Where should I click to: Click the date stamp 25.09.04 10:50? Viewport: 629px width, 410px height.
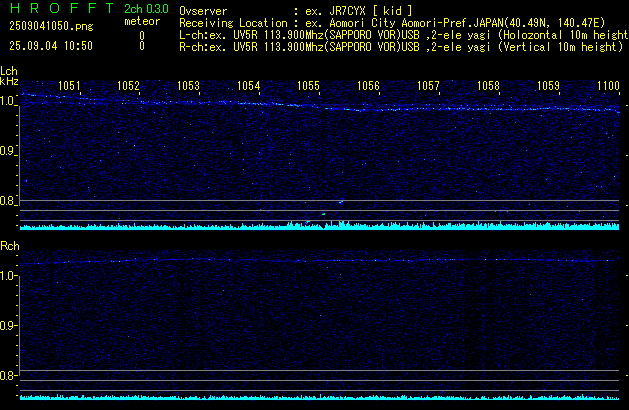[x=51, y=46]
